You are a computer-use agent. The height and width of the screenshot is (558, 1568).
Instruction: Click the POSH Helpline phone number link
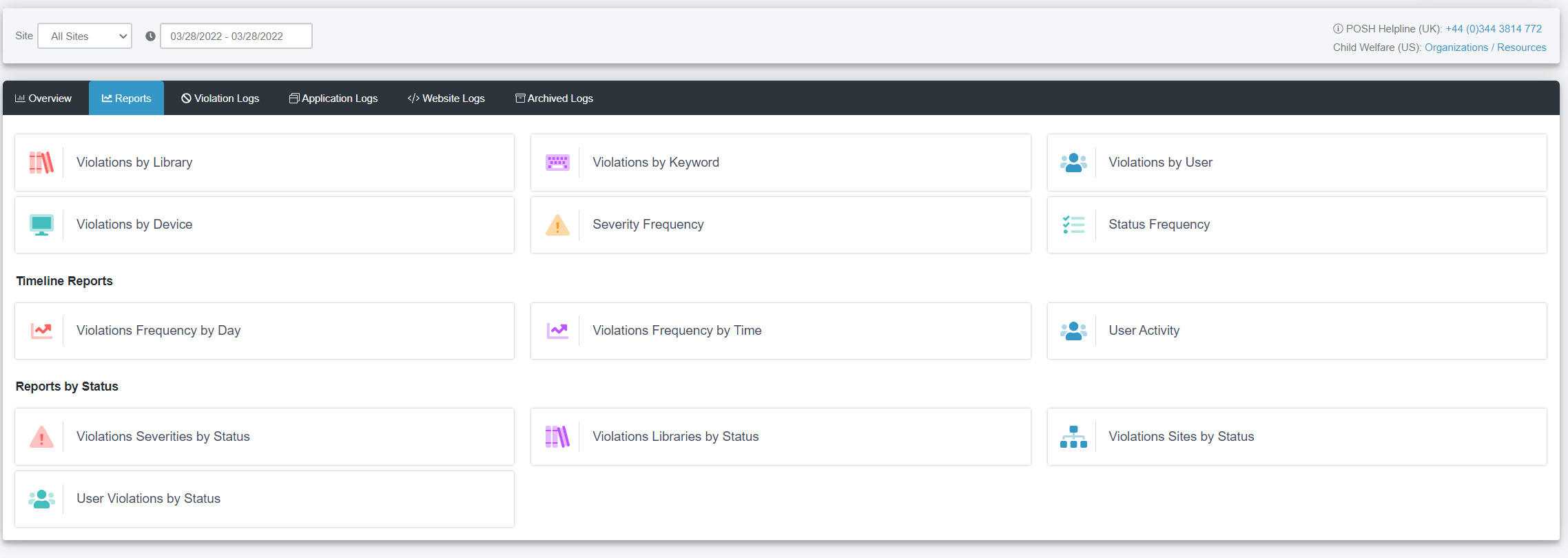click(x=1494, y=28)
